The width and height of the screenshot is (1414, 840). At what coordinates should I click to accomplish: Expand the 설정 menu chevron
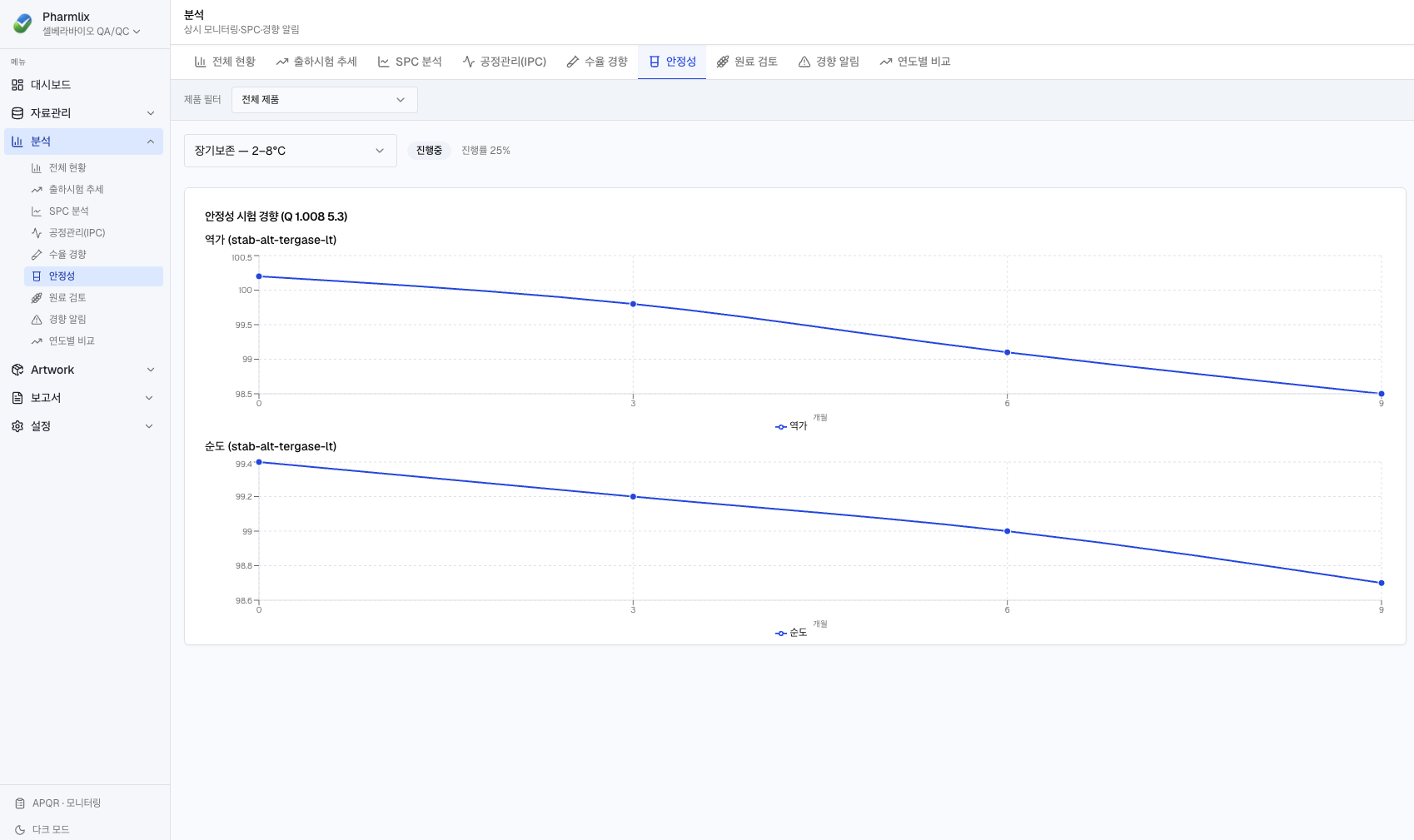151,426
